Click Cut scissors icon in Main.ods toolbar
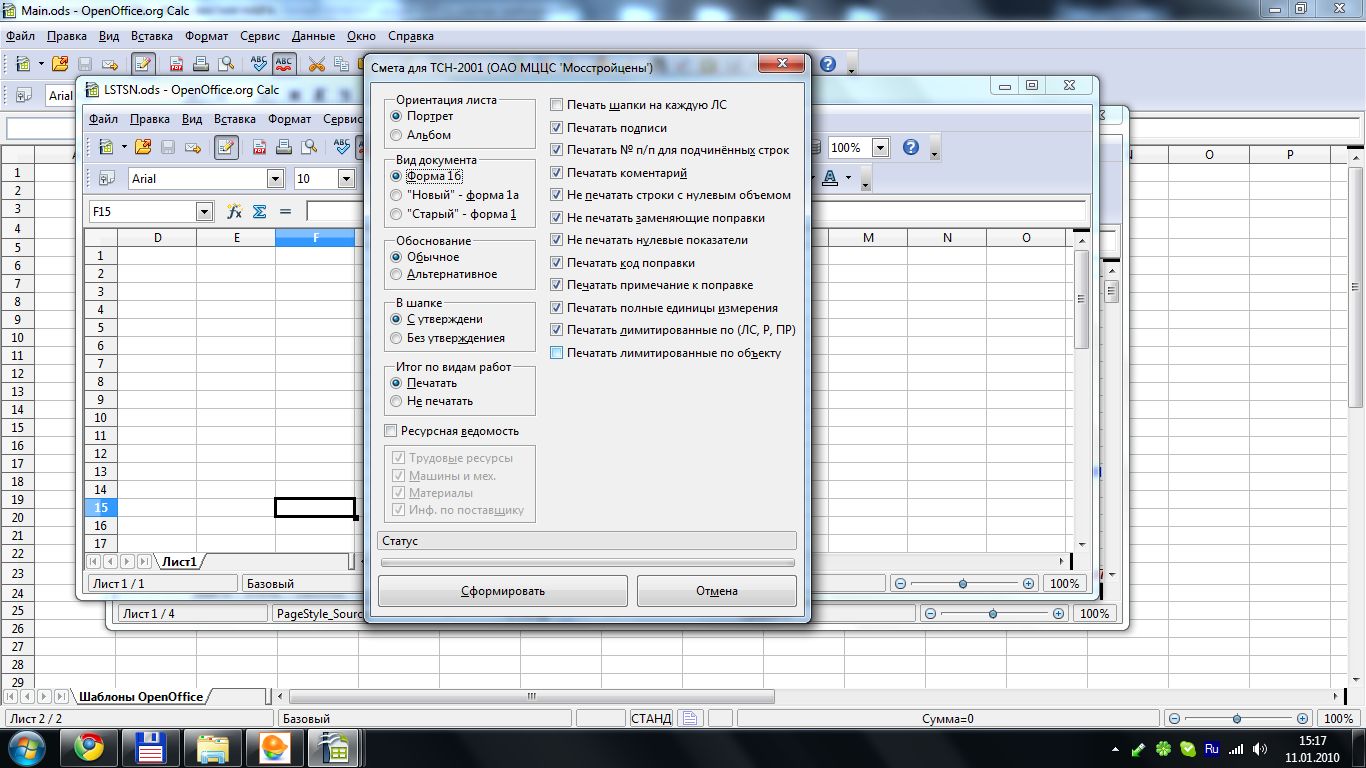1366x768 pixels. pos(316,64)
